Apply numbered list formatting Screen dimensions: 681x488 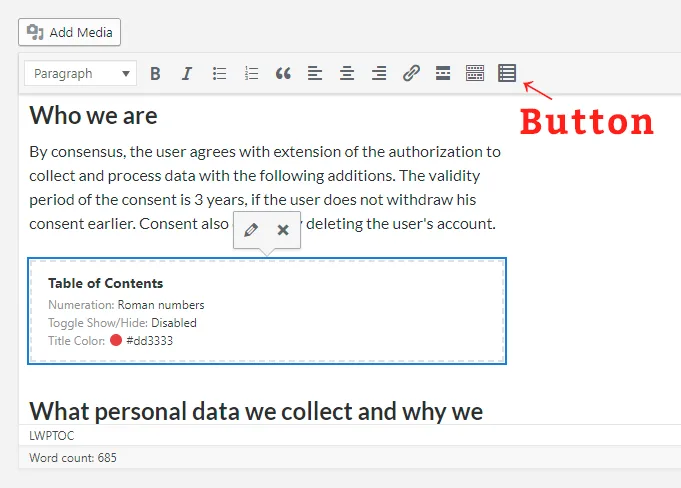251,73
